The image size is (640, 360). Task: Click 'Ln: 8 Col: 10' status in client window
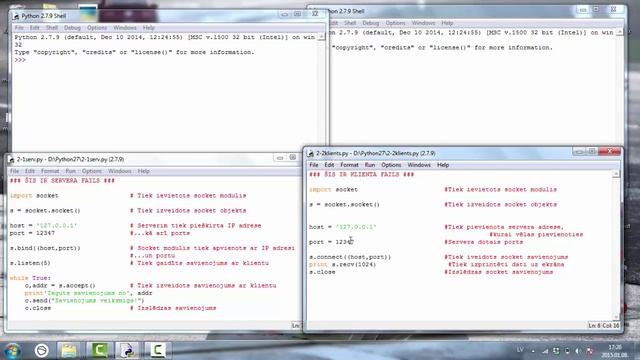(x=604, y=325)
